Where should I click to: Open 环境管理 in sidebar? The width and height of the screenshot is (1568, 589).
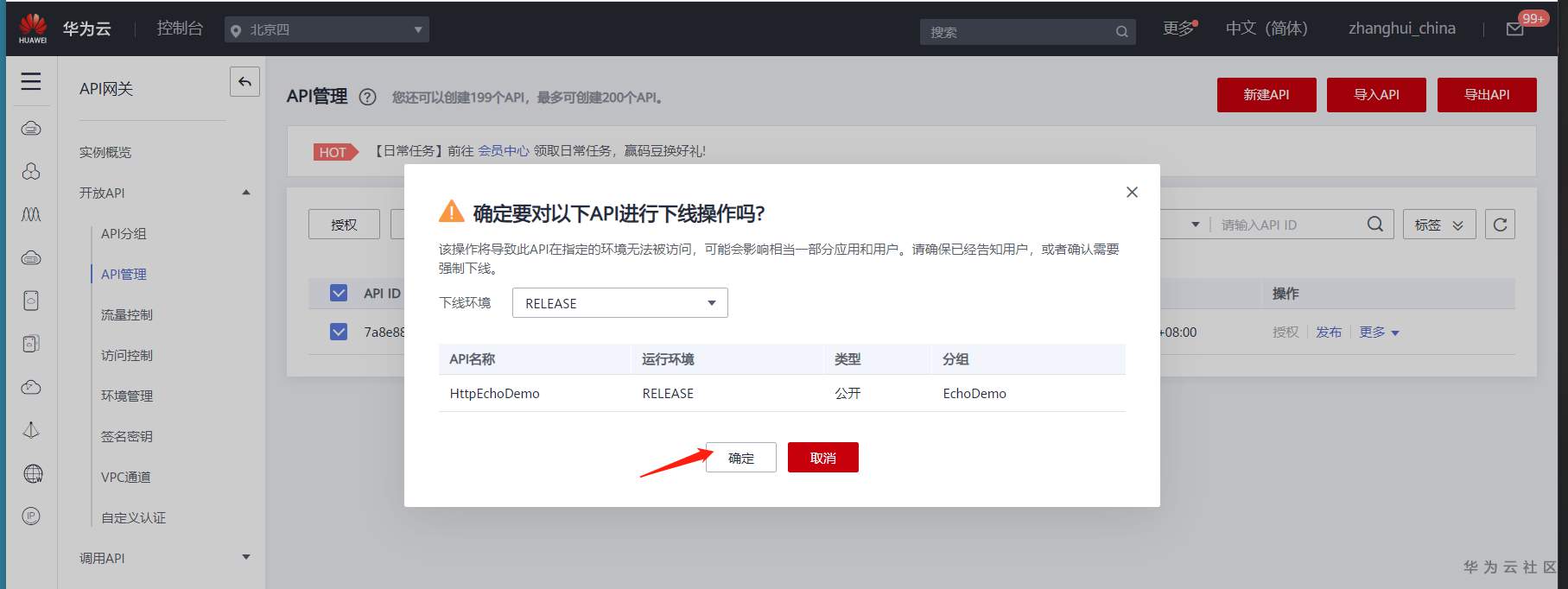[x=127, y=396]
